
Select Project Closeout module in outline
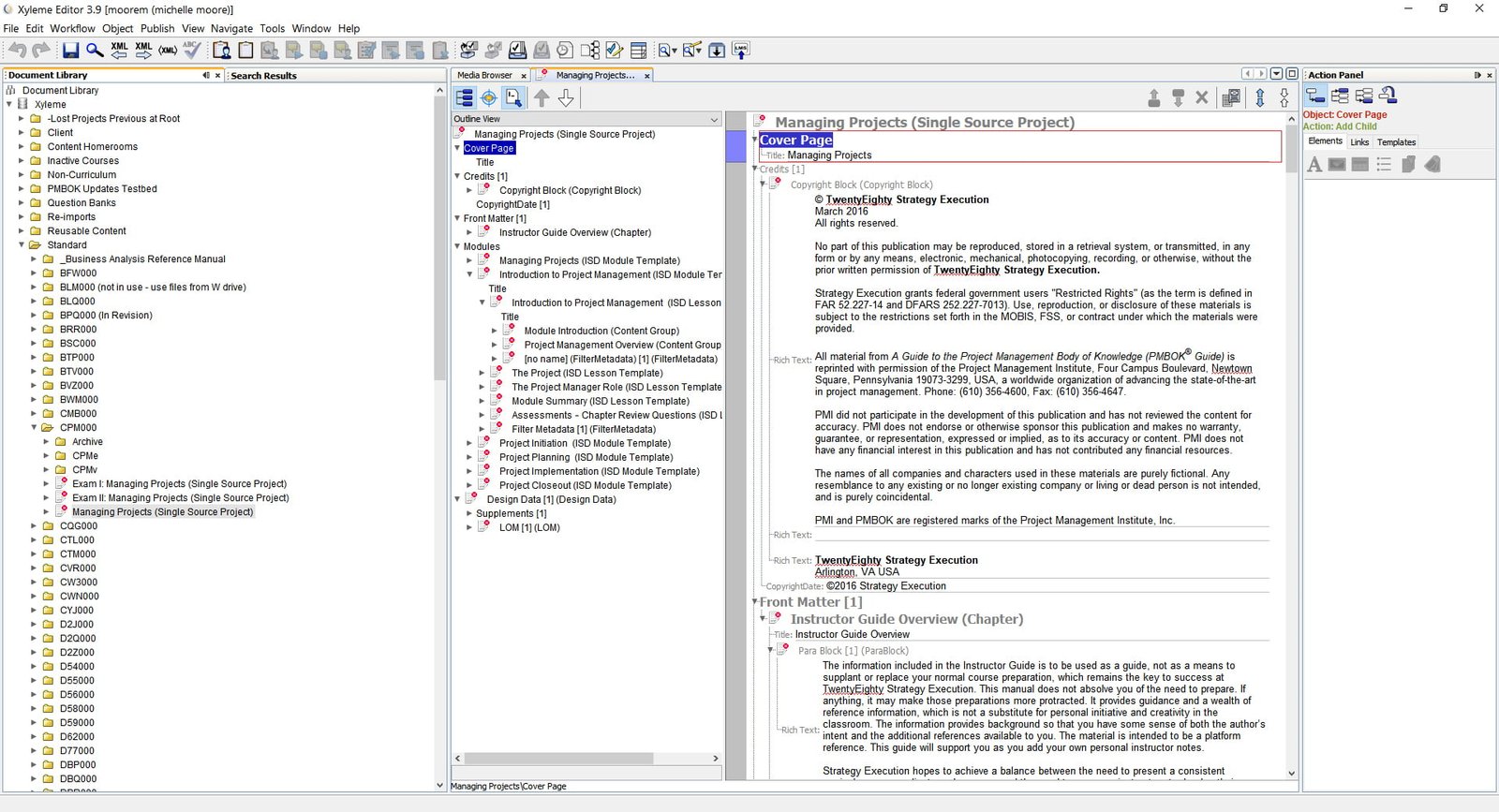(585, 486)
